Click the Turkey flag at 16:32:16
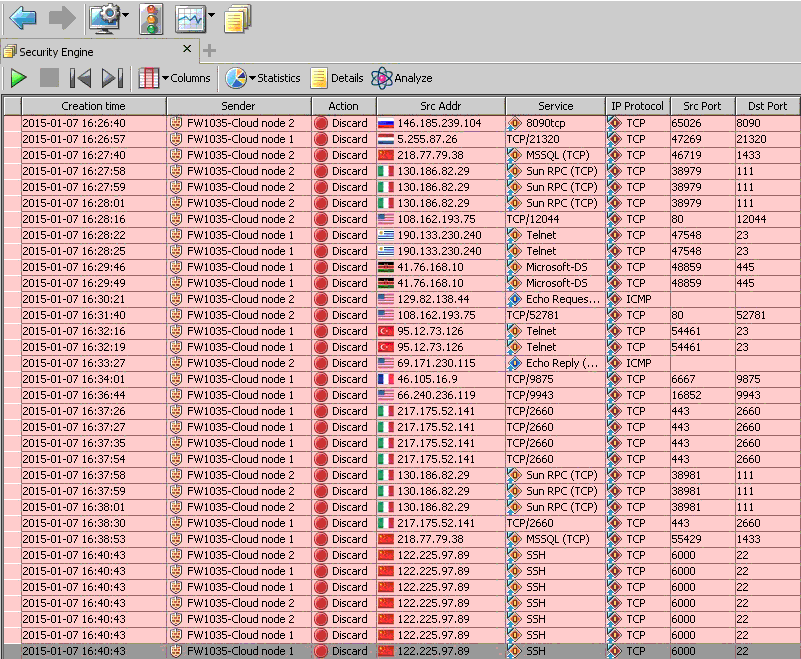The image size is (801, 659). coord(386,331)
